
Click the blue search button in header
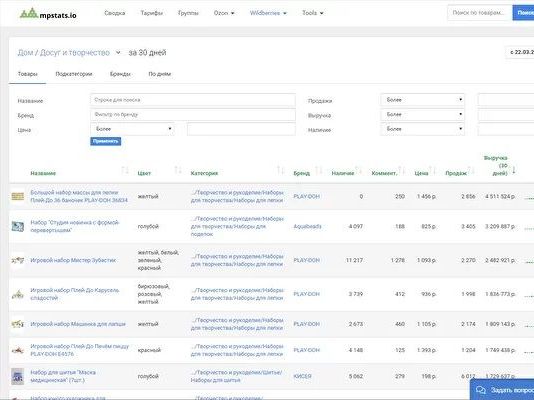(x=523, y=13)
